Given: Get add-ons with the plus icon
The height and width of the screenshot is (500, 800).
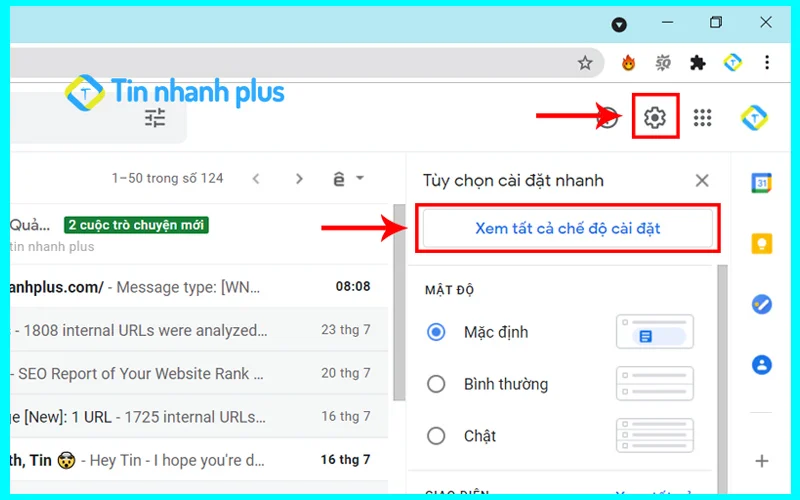Looking at the screenshot, I should click(x=762, y=461).
